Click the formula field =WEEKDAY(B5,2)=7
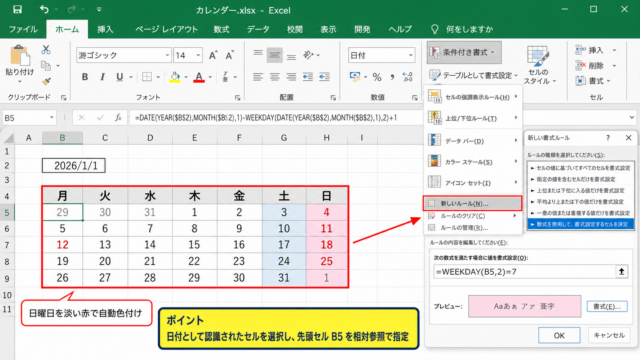640x360 pixels. point(524,271)
